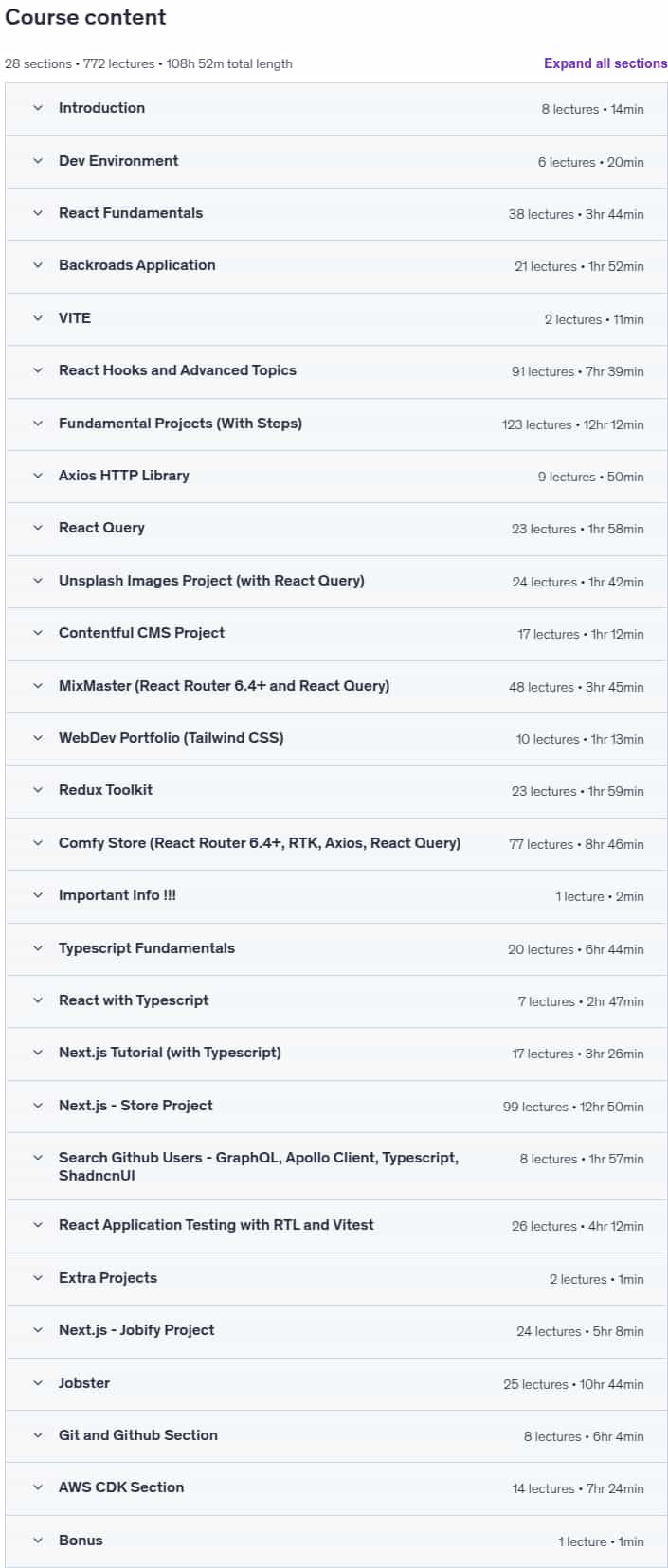Select the VITE section title
Viewport: 668px width, 1568px height.
coord(75,318)
